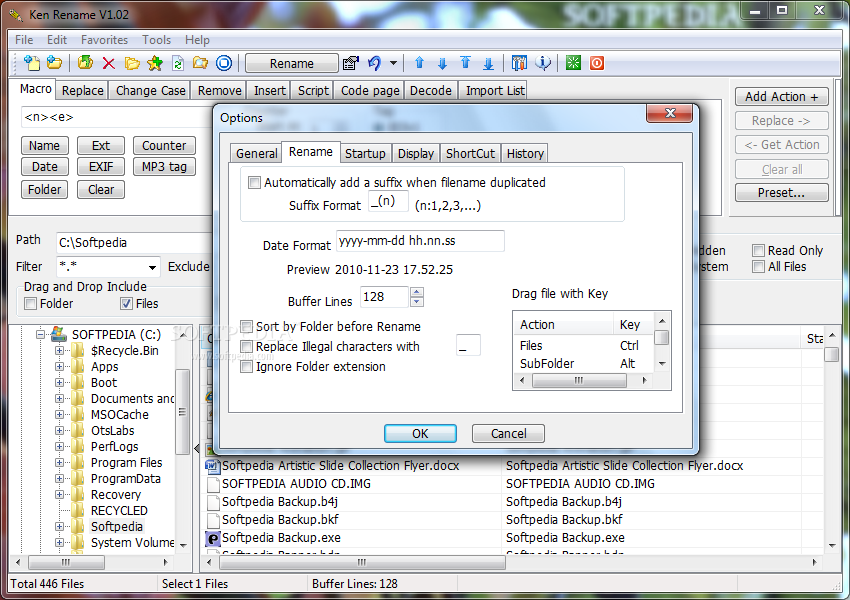Expand the Program Files folder node
The image size is (850, 600).
[59, 463]
